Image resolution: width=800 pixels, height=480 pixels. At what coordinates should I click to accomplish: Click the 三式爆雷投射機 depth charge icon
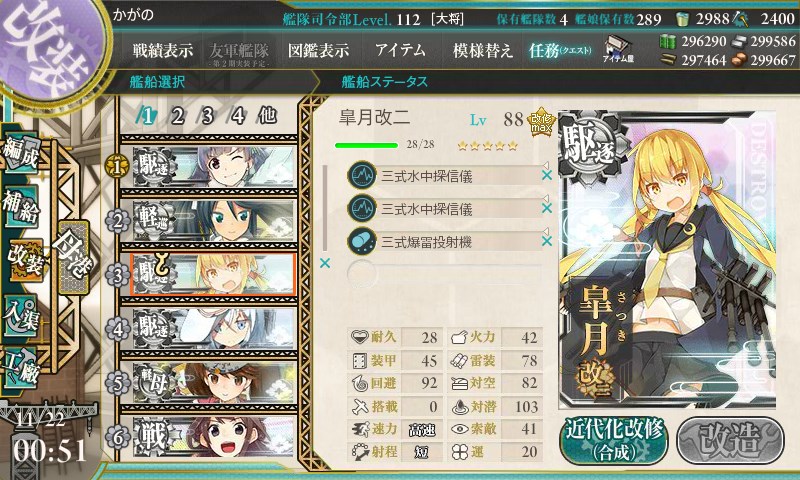[x=362, y=241]
